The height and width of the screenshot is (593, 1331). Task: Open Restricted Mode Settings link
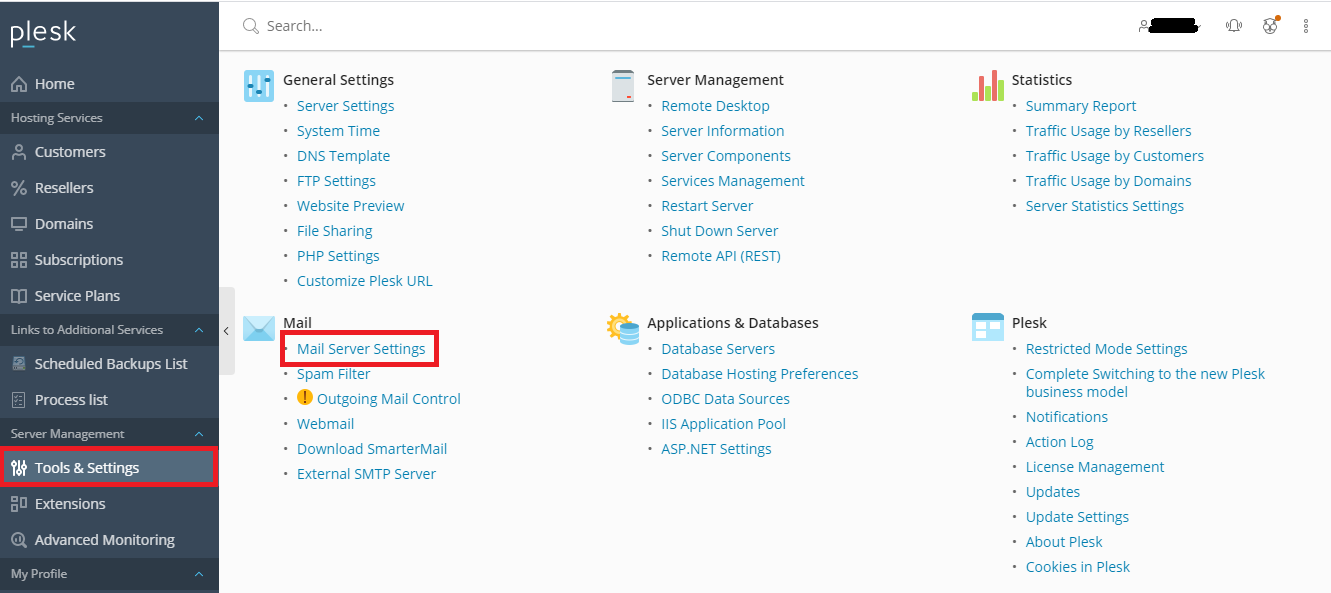tap(1107, 349)
